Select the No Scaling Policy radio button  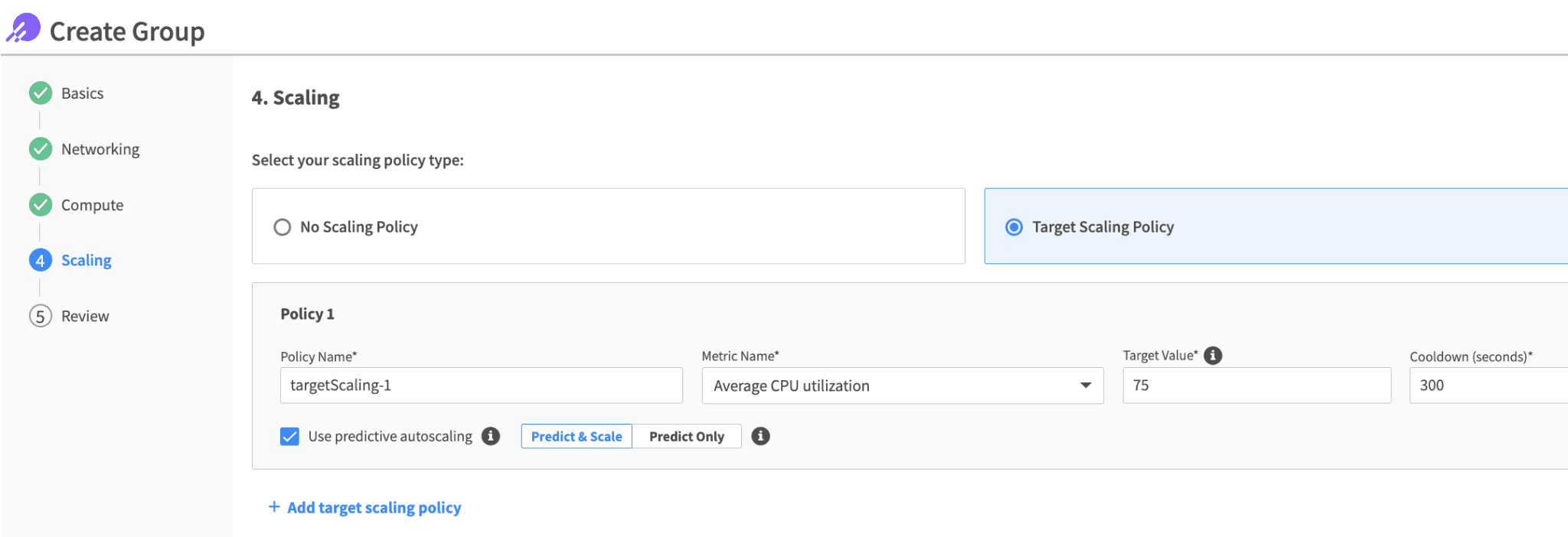point(283,227)
